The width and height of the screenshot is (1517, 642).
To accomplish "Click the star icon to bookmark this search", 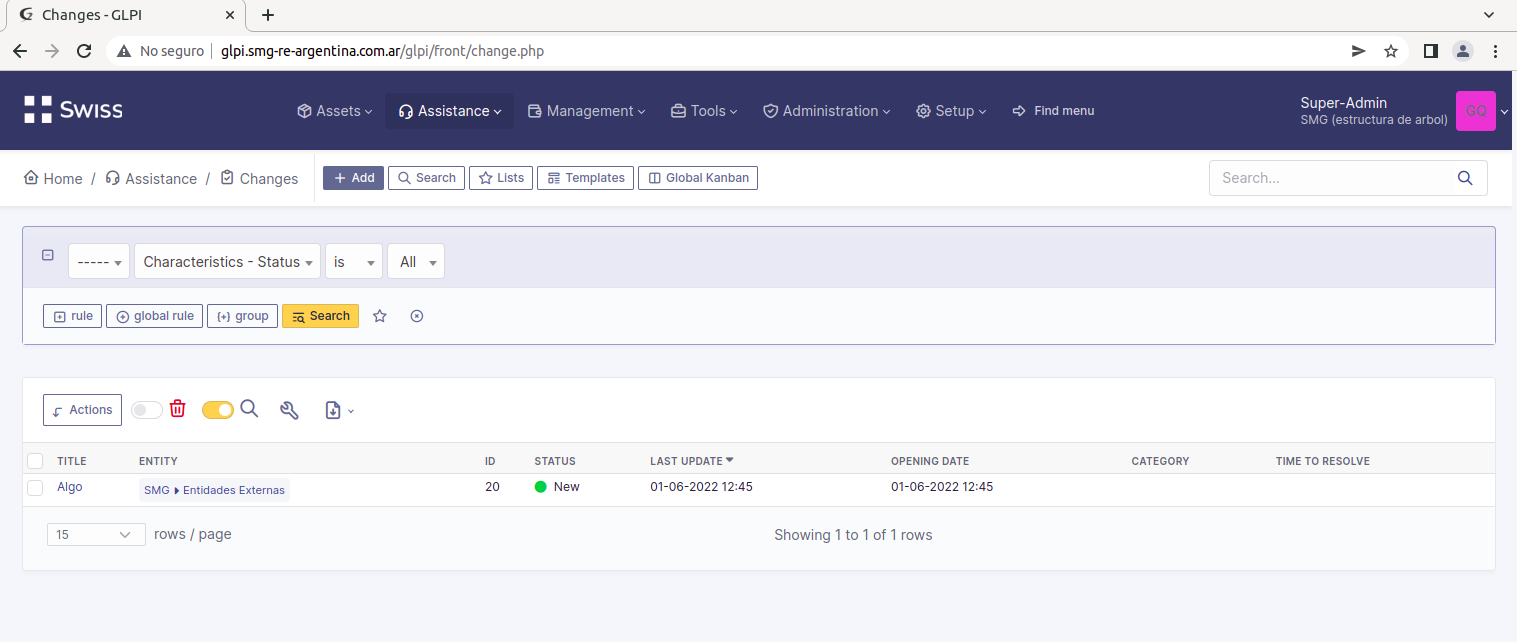I will click(379, 315).
